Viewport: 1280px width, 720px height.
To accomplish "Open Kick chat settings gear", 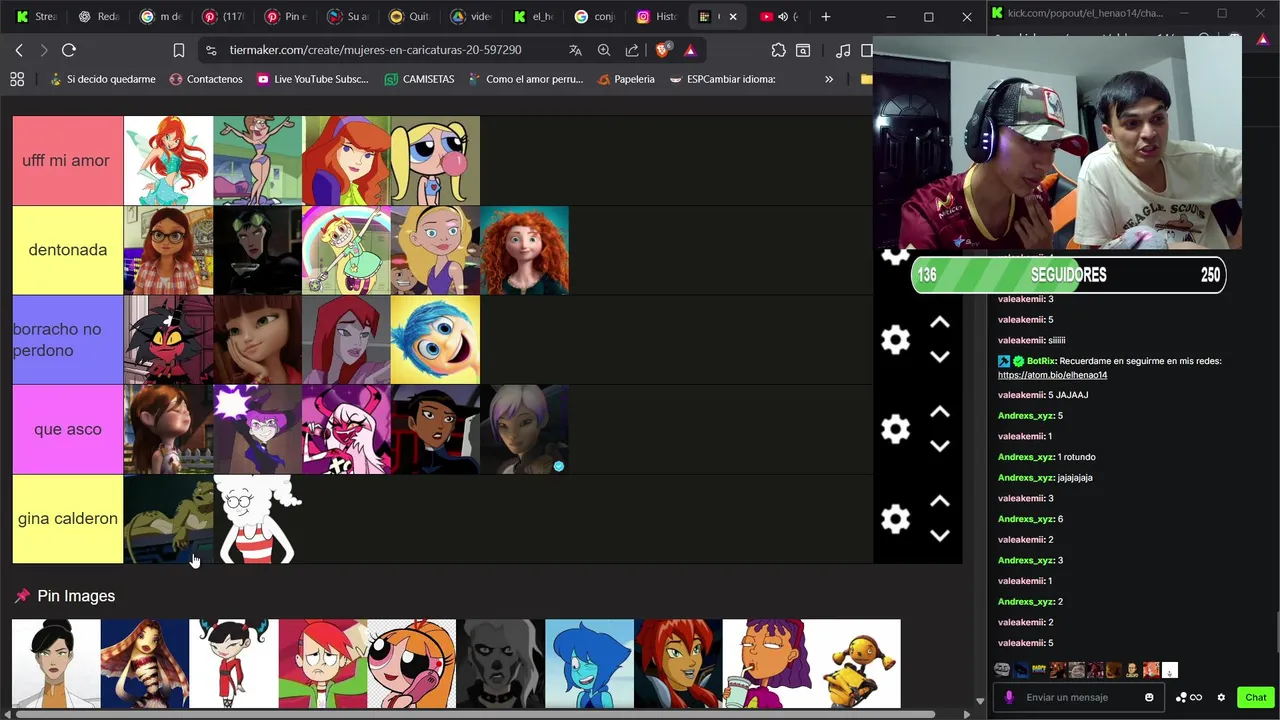I will pyautogui.click(x=1221, y=697).
